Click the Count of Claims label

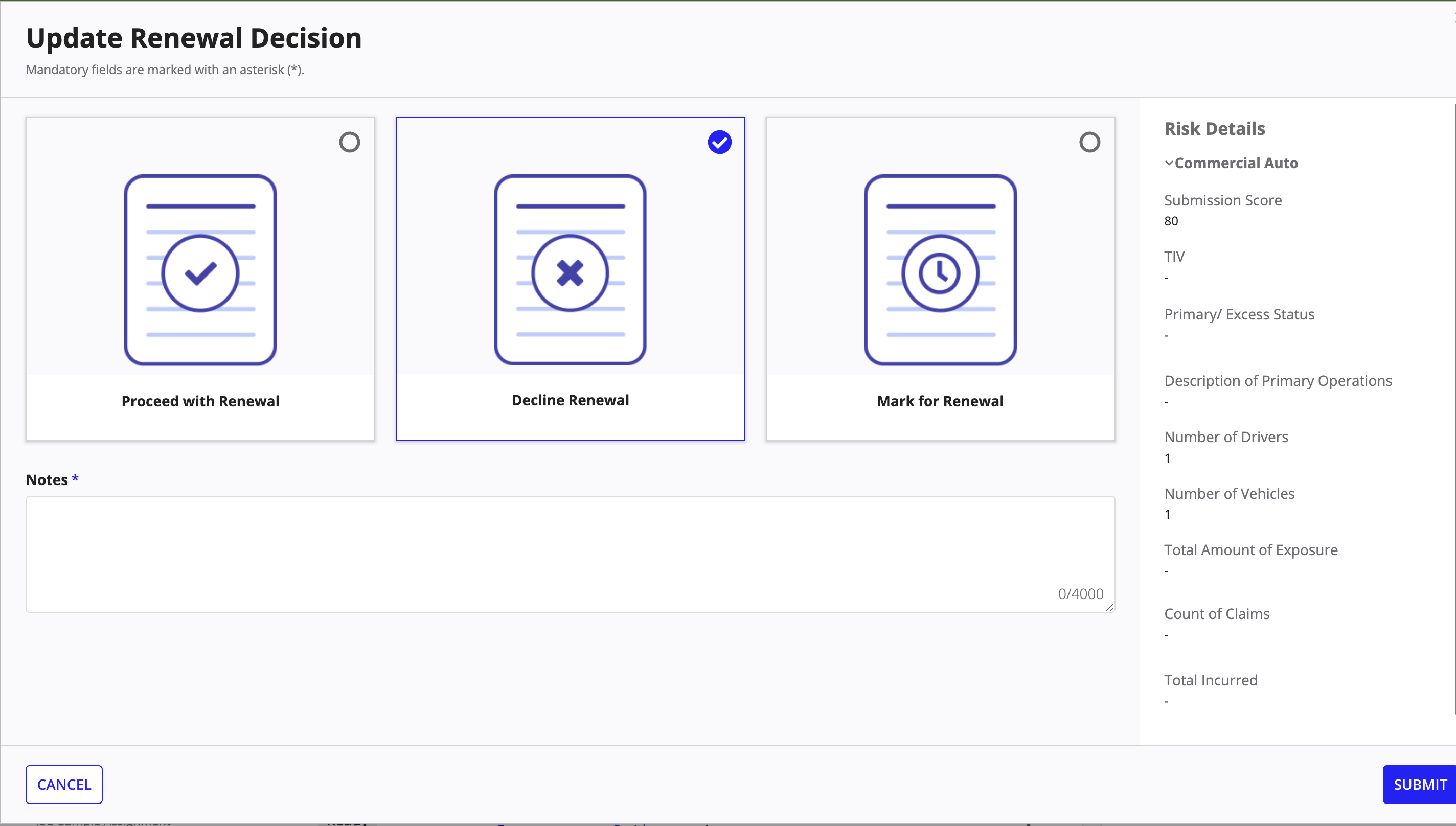[1217, 614]
